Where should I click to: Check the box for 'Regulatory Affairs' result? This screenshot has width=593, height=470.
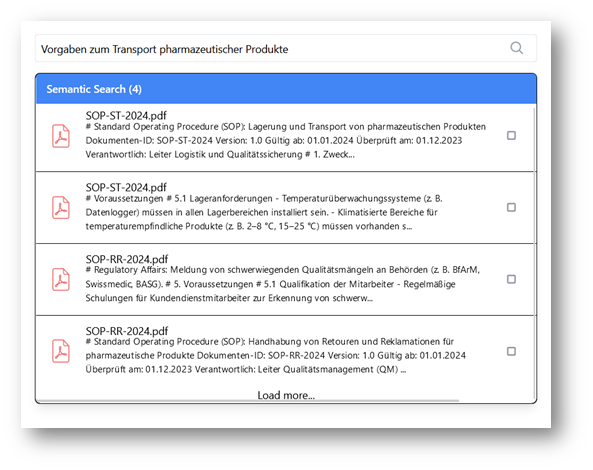[511, 279]
